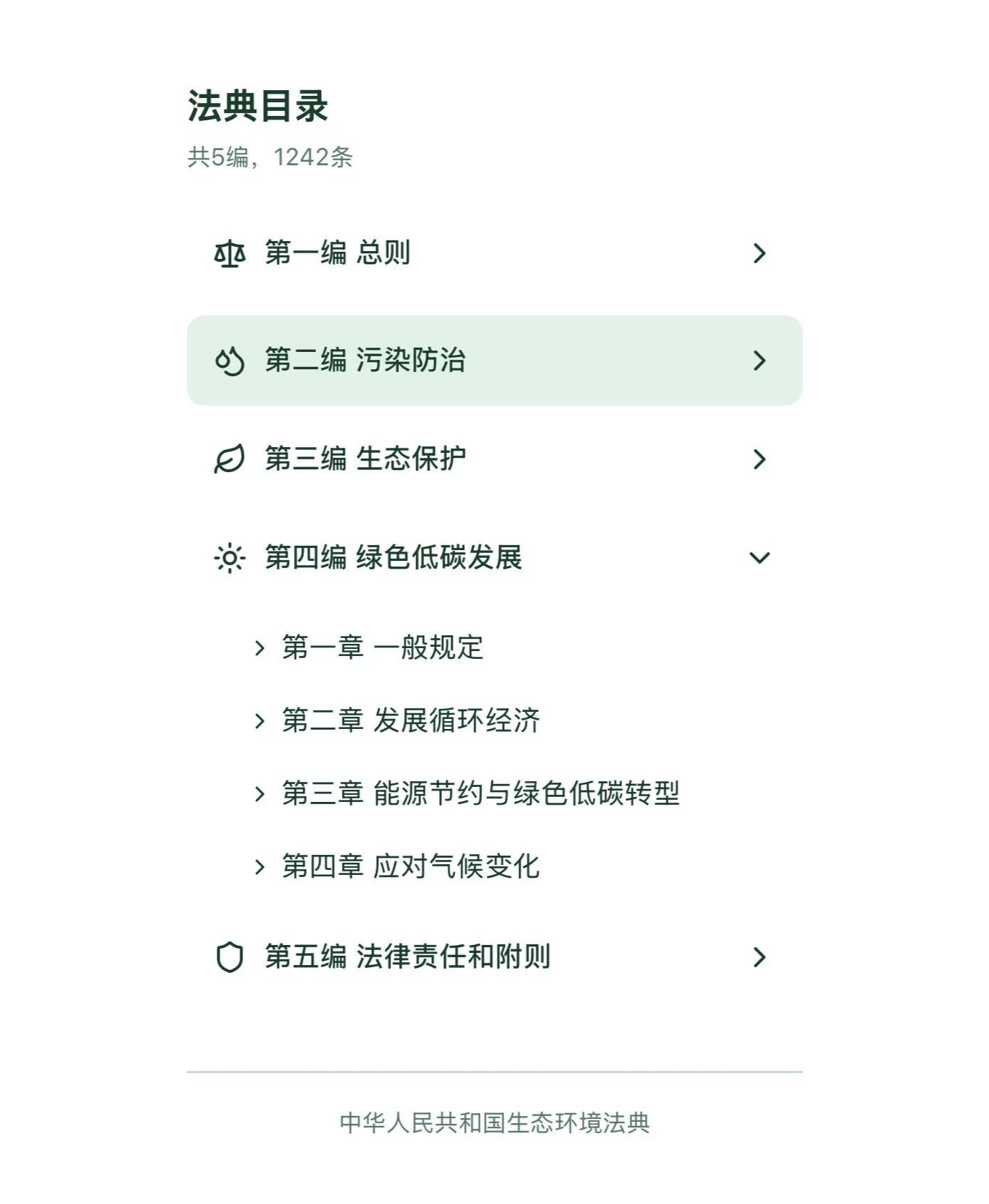The width and height of the screenshot is (989, 1204).
Task: Open chapter 第四章 应对气候变化
Action: [x=410, y=867]
